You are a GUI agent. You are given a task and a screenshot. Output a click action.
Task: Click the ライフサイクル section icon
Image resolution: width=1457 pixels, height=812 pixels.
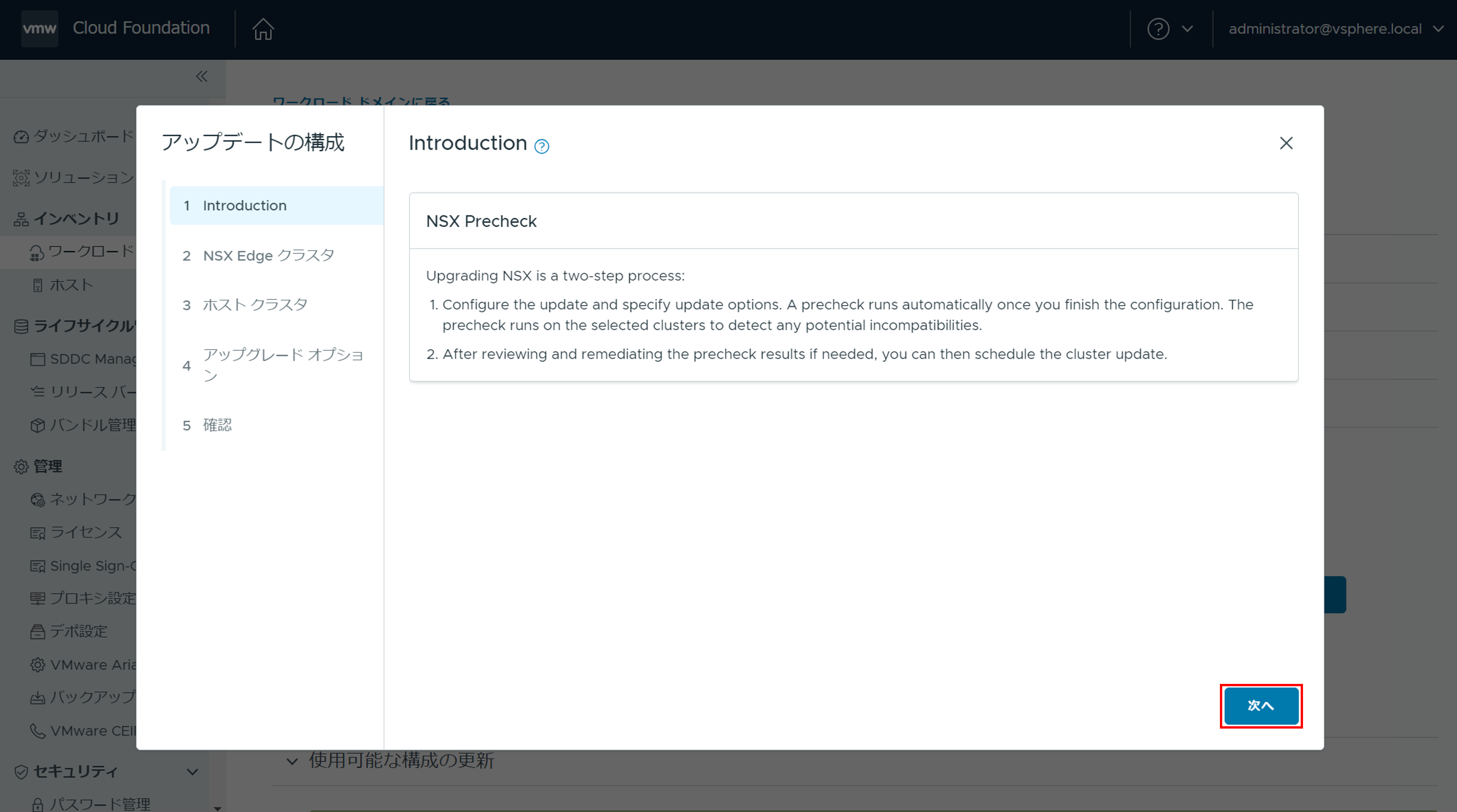(21, 326)
